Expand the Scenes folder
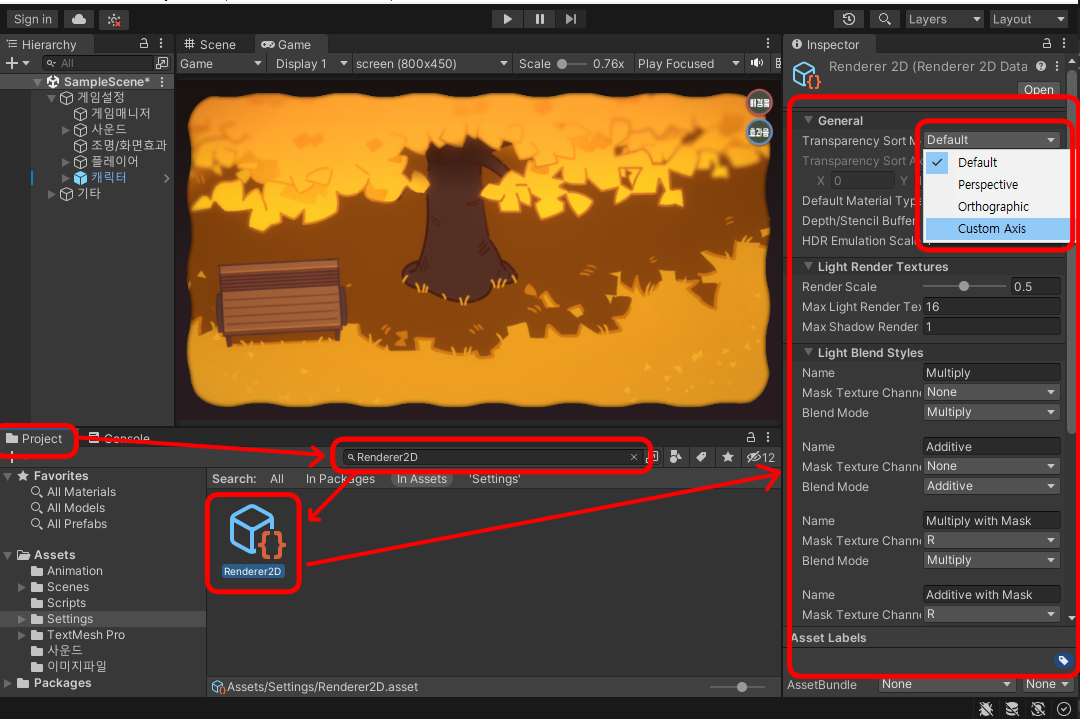The image size is (1080, 719). (x=21, y=587)
